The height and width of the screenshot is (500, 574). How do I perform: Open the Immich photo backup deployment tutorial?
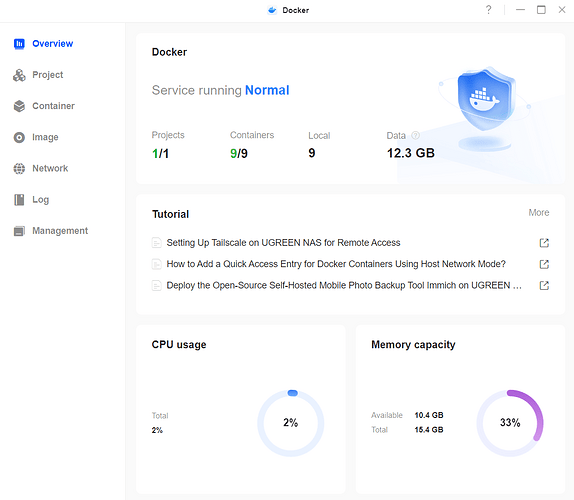[344, 285]
